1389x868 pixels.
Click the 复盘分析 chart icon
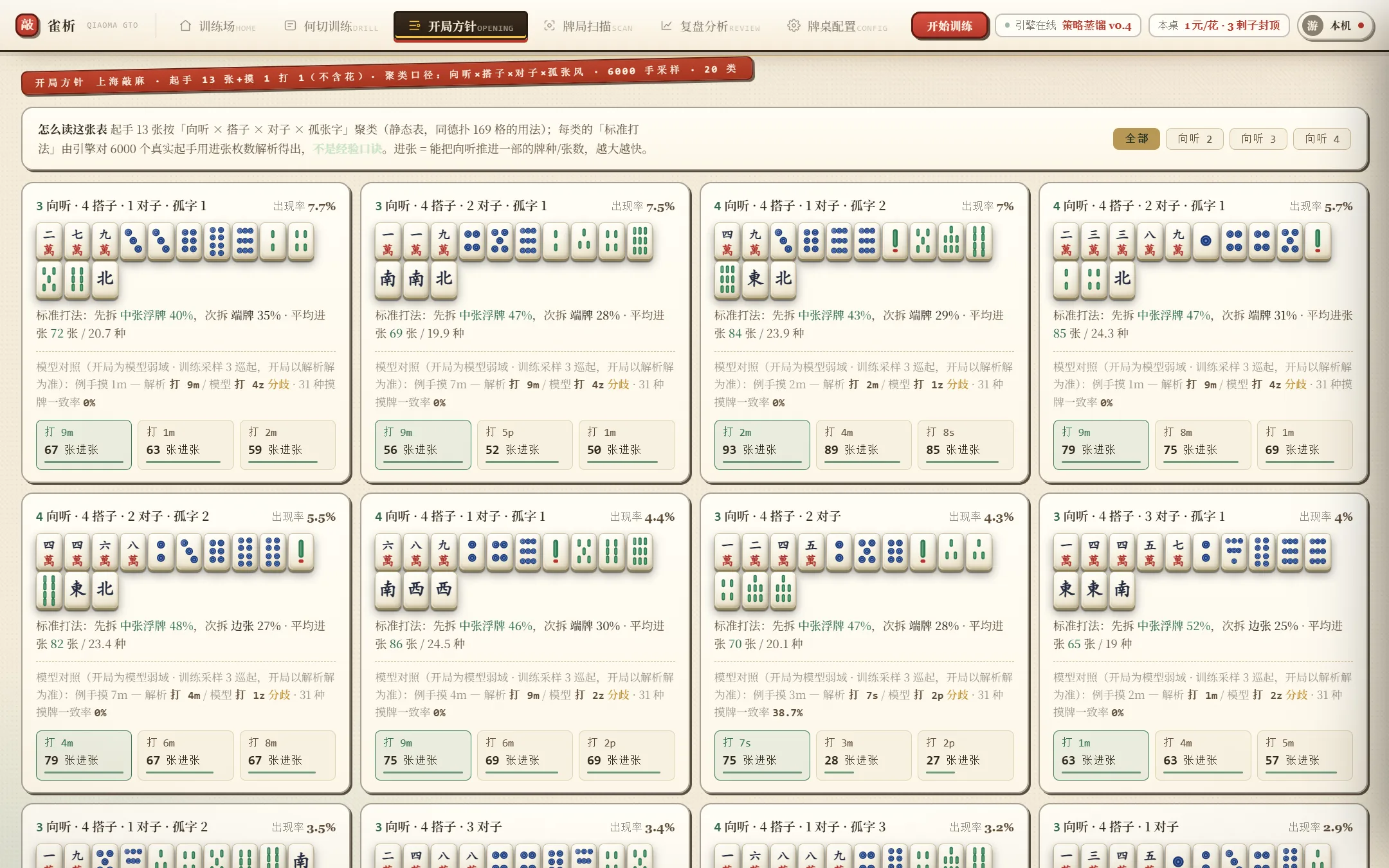point(666,26)
